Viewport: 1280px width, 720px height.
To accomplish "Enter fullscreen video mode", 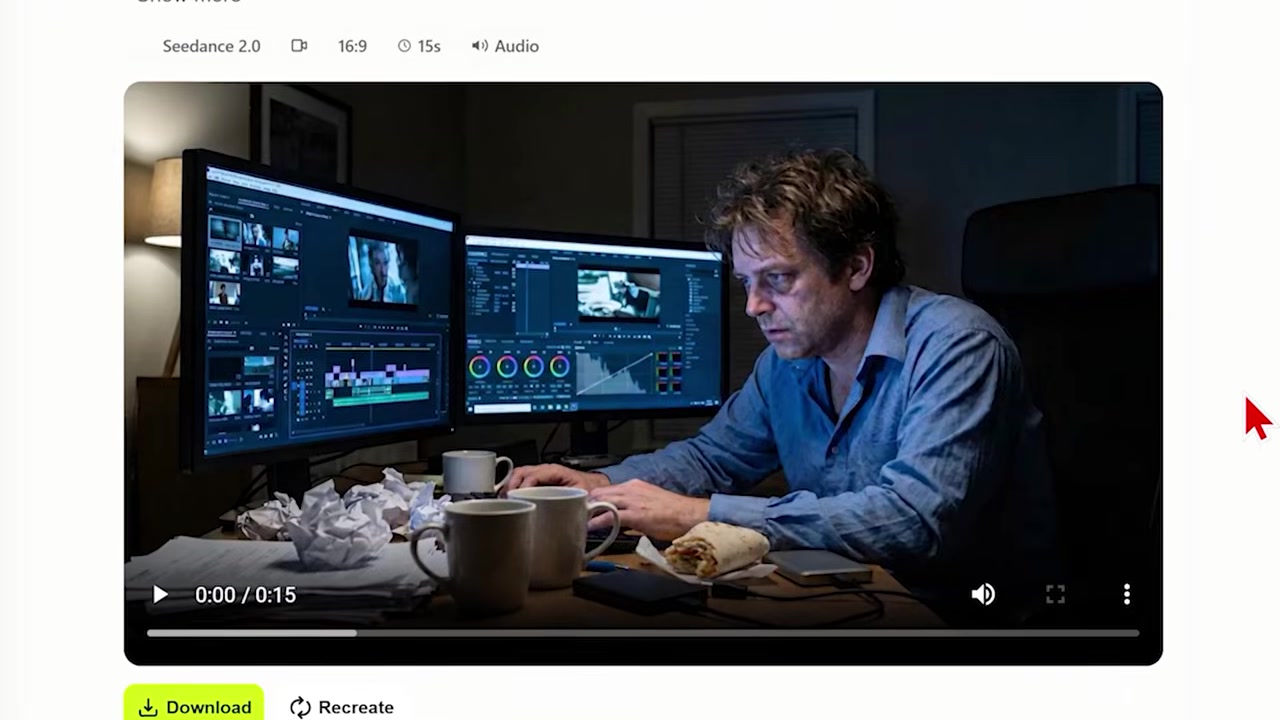I will 1055,595.
